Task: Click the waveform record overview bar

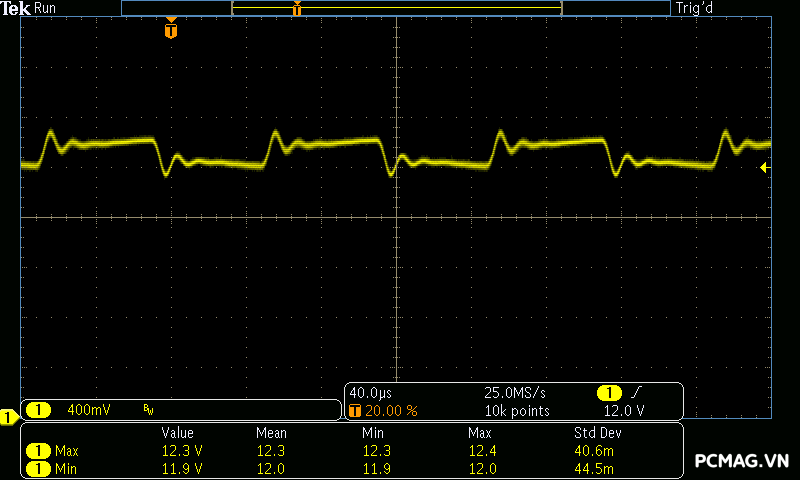Action: 396,8
